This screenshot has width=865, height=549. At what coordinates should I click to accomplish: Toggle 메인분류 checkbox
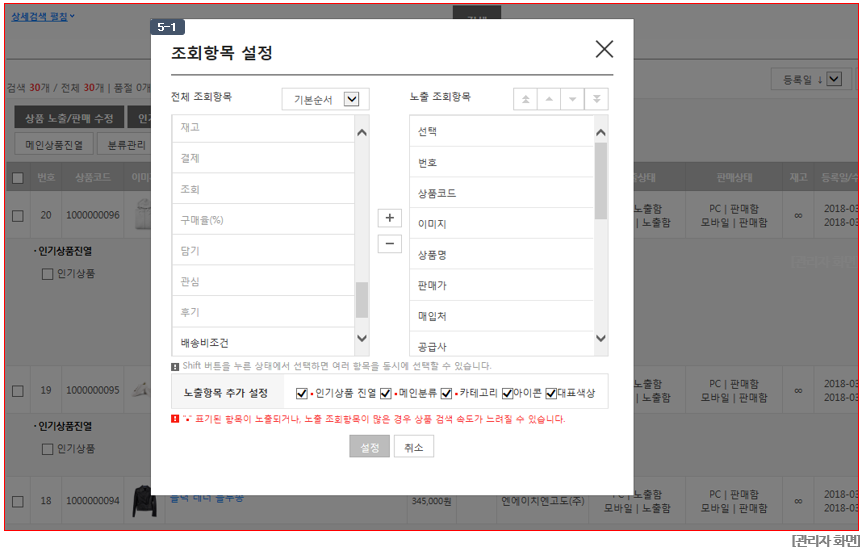pos(386,393)
